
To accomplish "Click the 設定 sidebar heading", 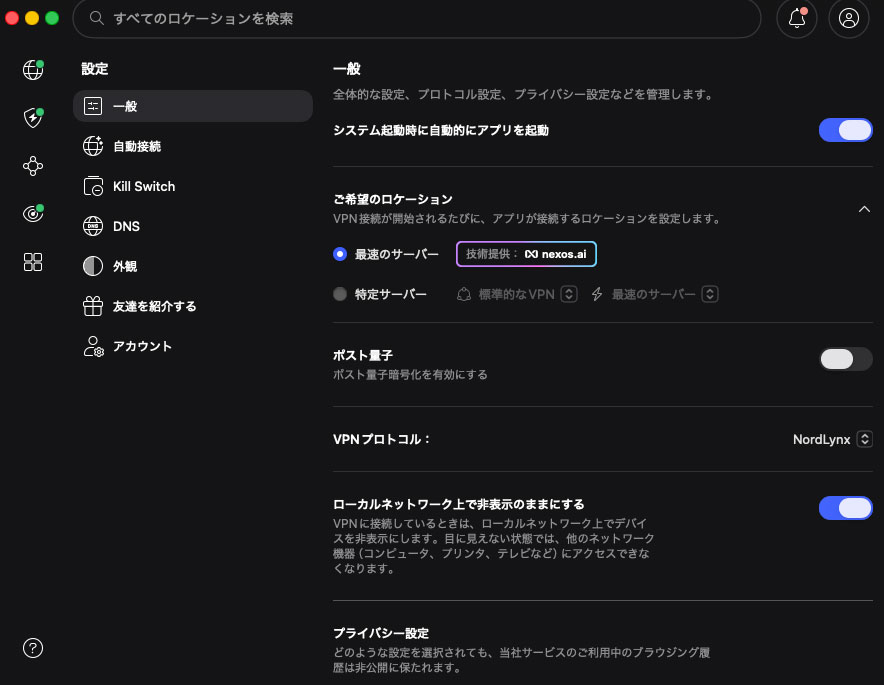I will point(95,69).
